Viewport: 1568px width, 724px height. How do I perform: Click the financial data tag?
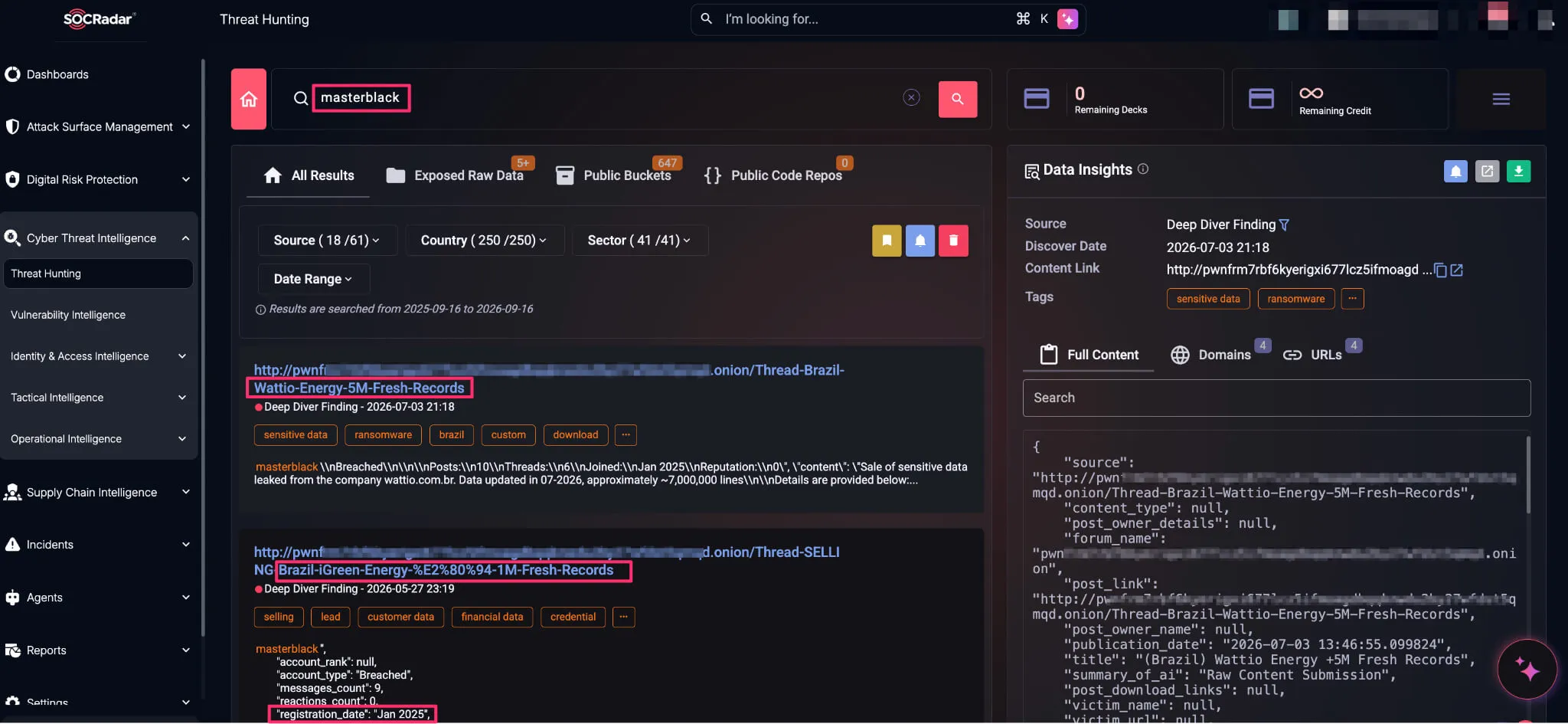pyautogui.click(x=492, y=618)
